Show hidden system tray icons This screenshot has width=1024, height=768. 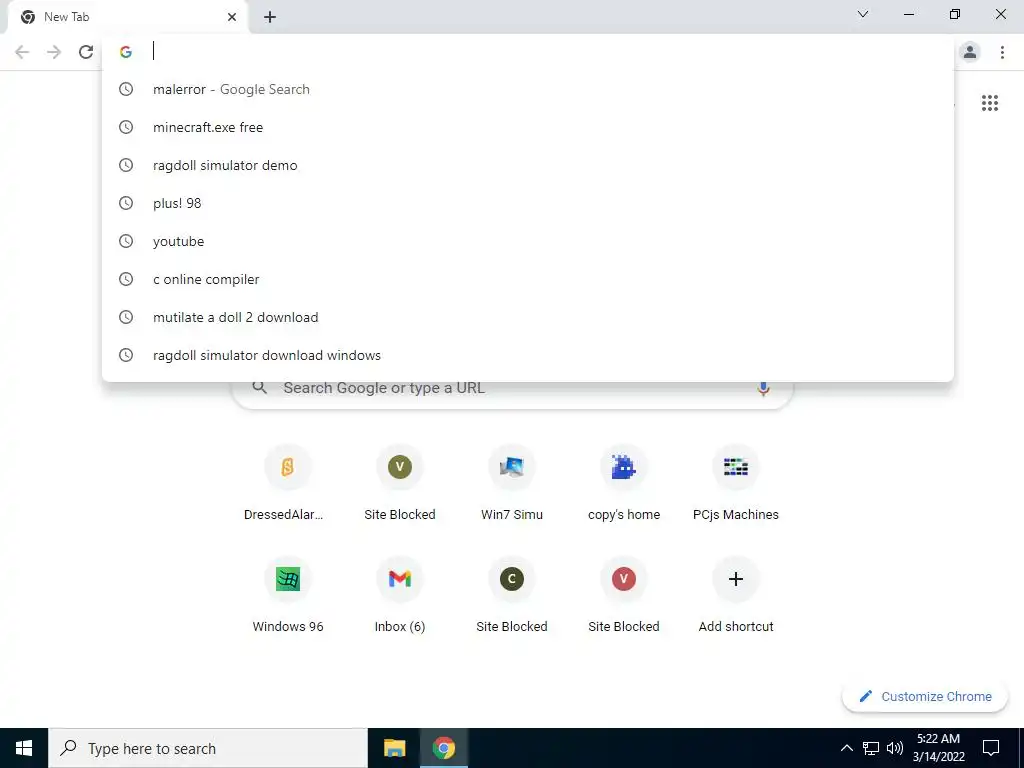pyautogui.click(x=846, y=748)
